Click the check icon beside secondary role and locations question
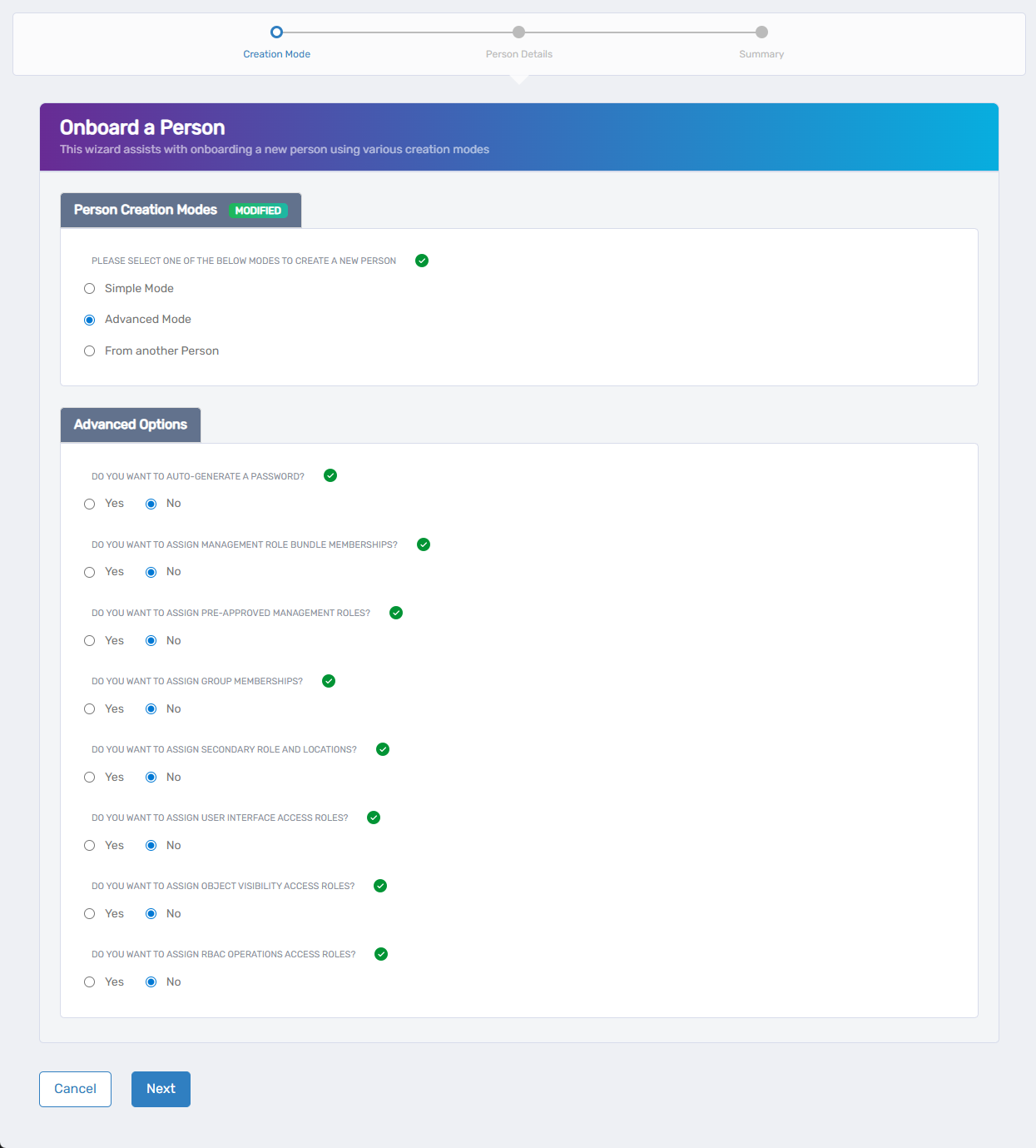 pyautogui.click(x=383, y=749)
